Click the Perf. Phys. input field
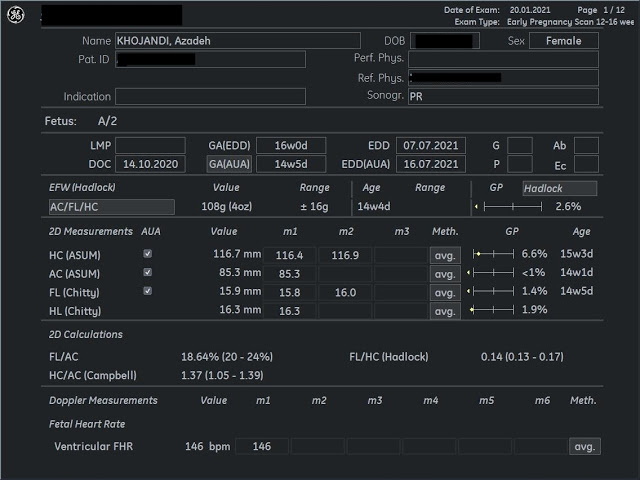 tap(503, 59)
